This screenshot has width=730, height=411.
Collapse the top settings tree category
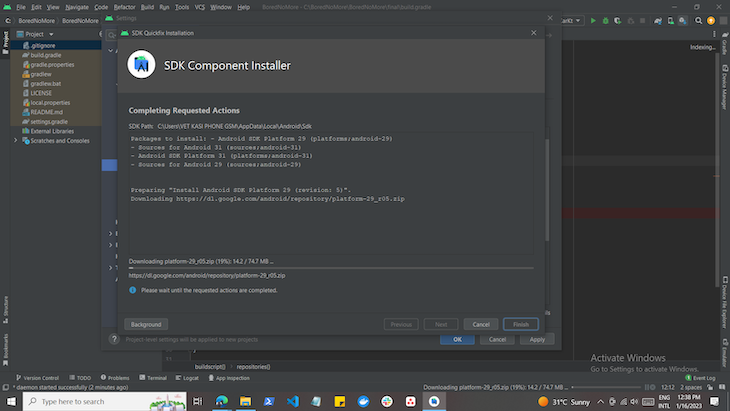click(x=111, y=50)
